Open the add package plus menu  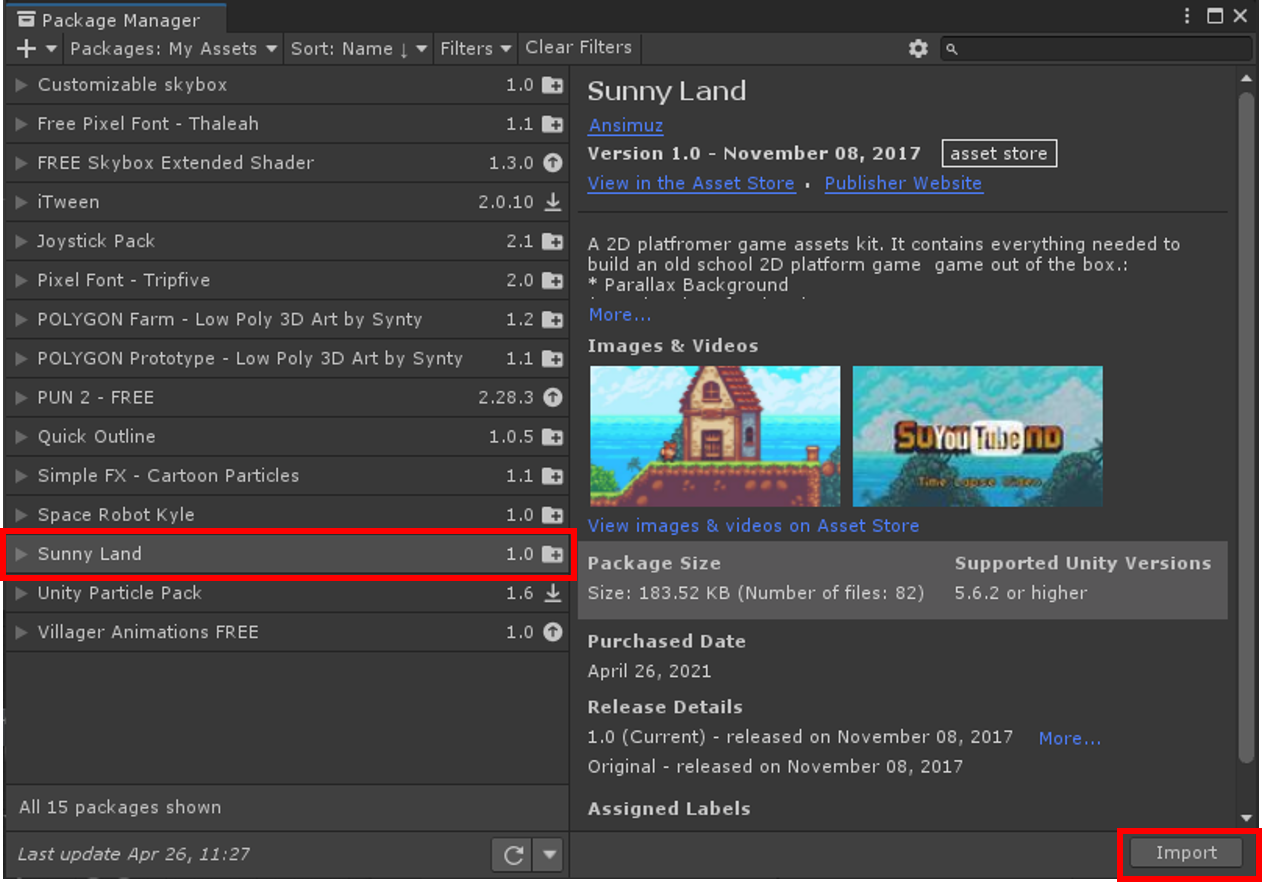click(x=36, y=48)
